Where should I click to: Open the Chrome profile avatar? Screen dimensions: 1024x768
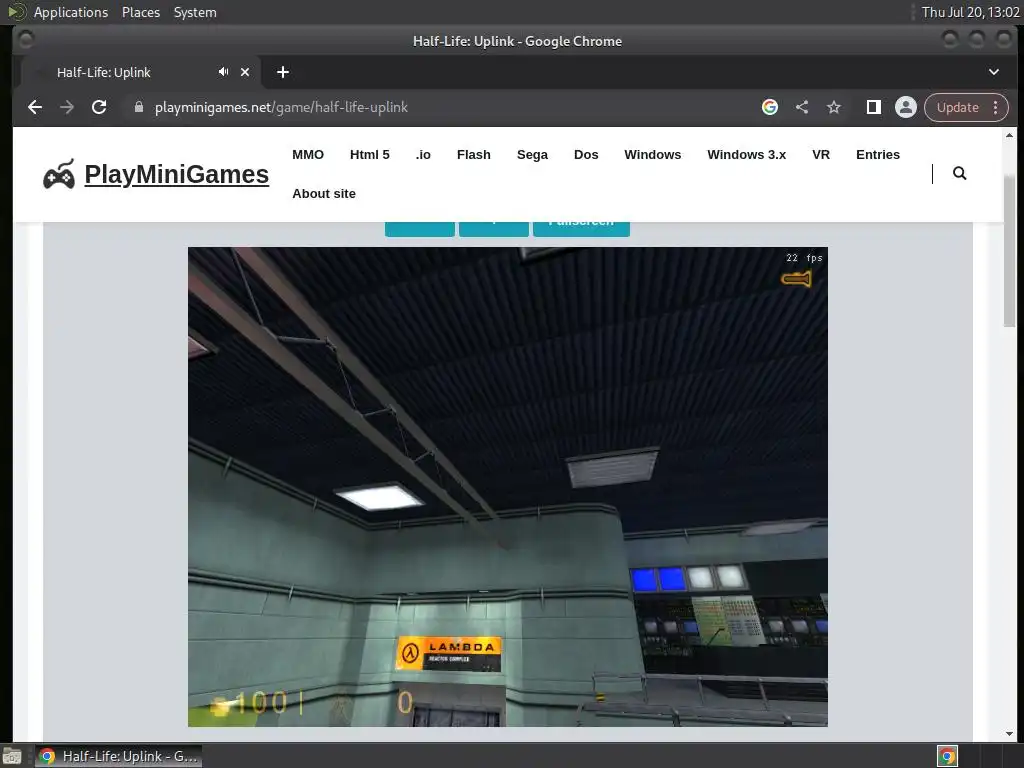point(906,107)
